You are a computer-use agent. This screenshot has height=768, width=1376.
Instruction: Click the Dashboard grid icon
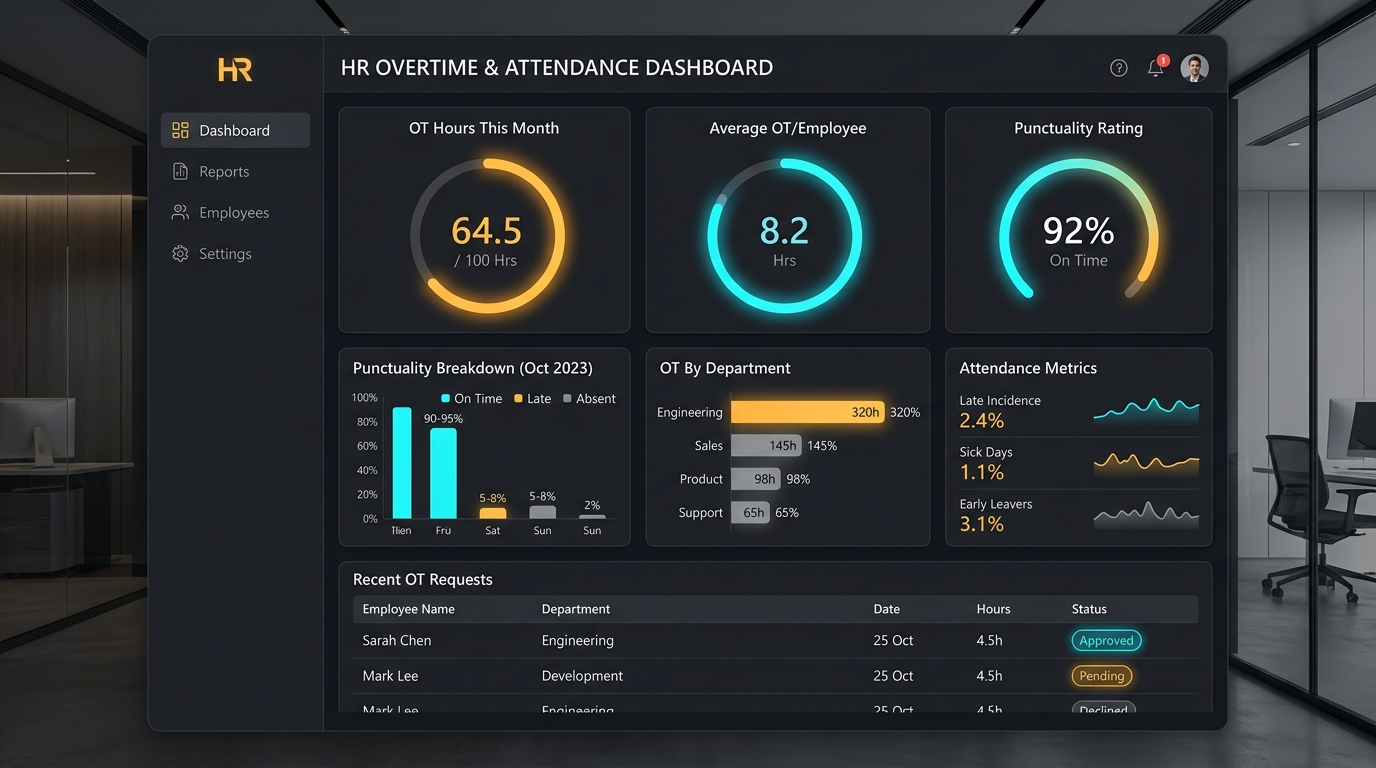pyautogui.click(x=180, y=130)
